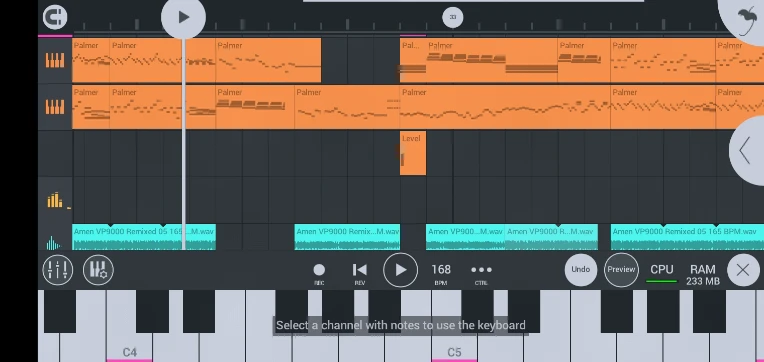The width and height of the screenshot is (764, 362).
Task: Open the 168 BPM tempo setting
Action: [441, 273]
